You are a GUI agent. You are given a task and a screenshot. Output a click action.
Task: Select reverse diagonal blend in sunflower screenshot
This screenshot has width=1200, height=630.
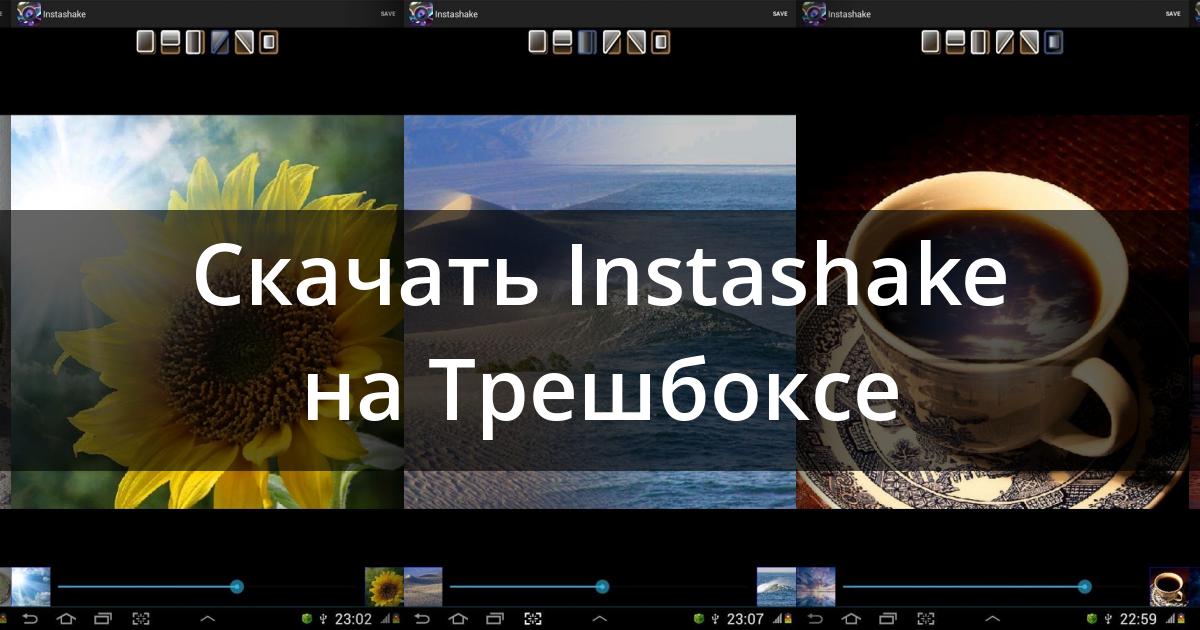244,42
